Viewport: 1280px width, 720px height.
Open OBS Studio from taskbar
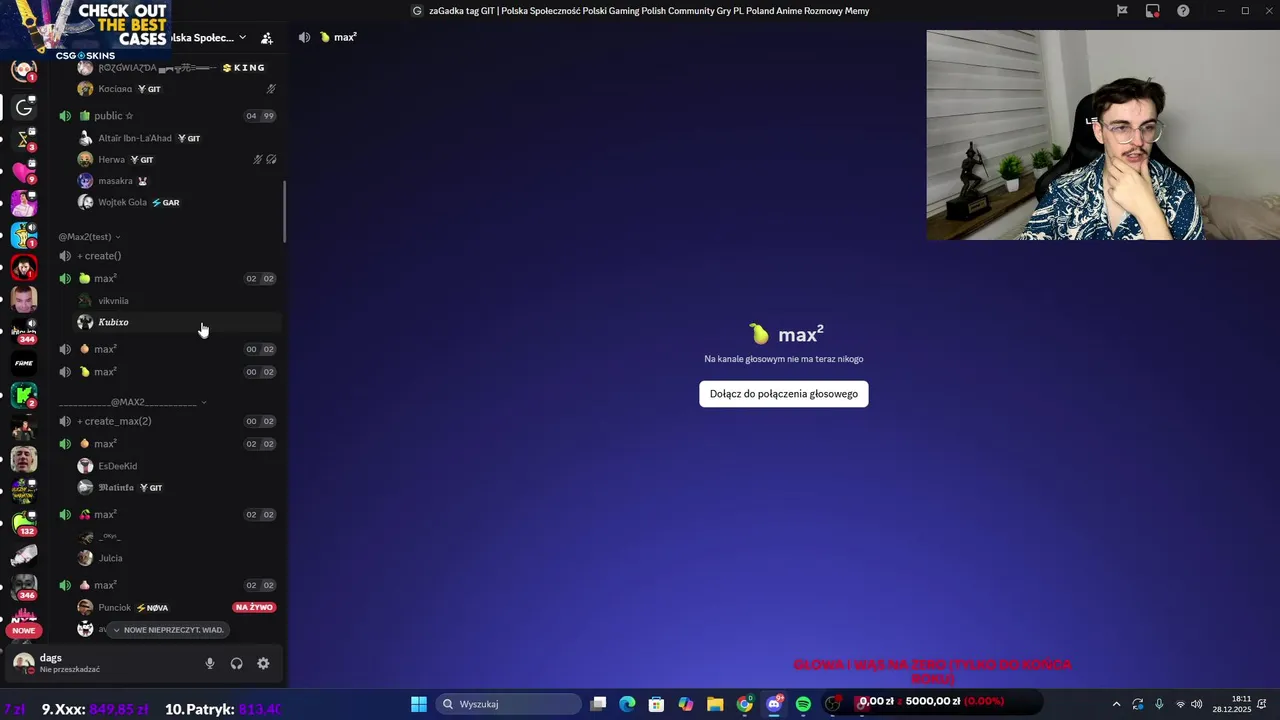(833, 704)
